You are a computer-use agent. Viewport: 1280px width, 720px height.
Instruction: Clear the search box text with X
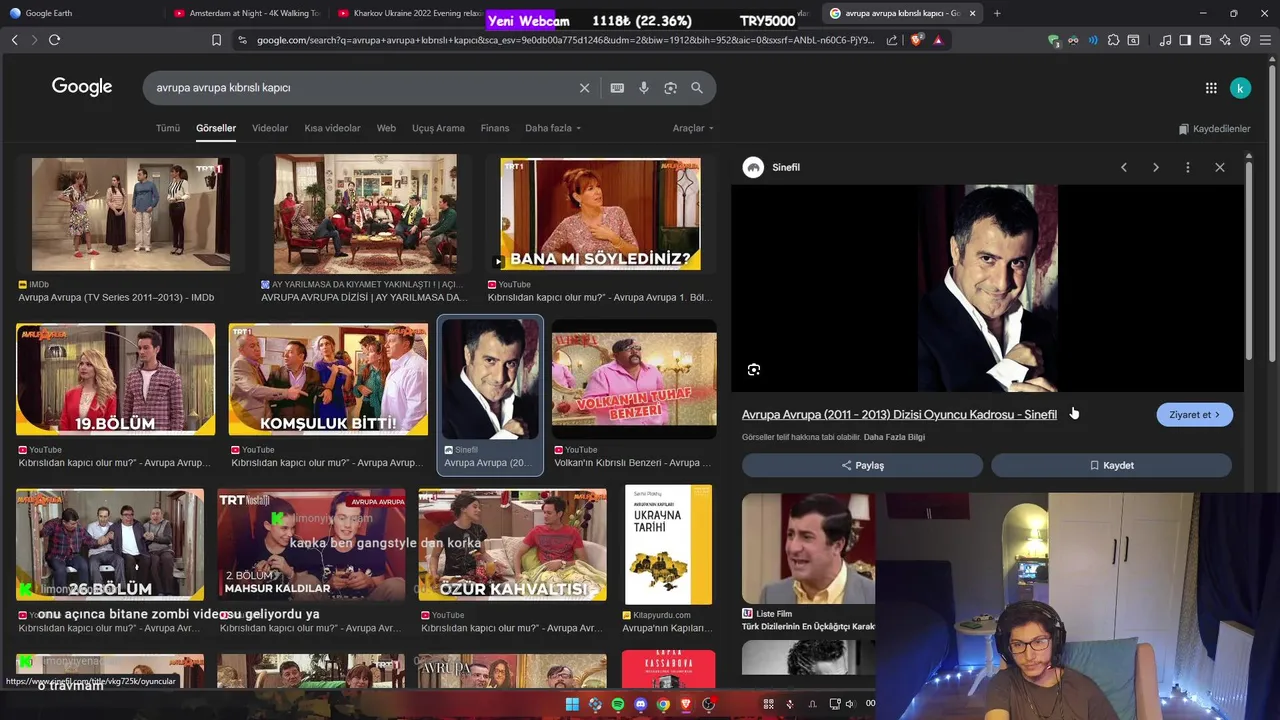585,88
